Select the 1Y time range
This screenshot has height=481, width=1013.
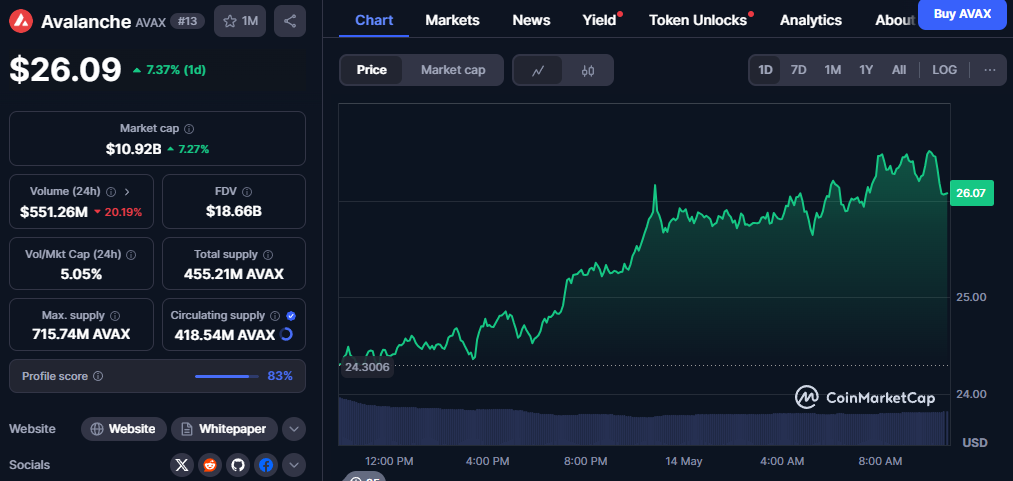tap(866, 70)
